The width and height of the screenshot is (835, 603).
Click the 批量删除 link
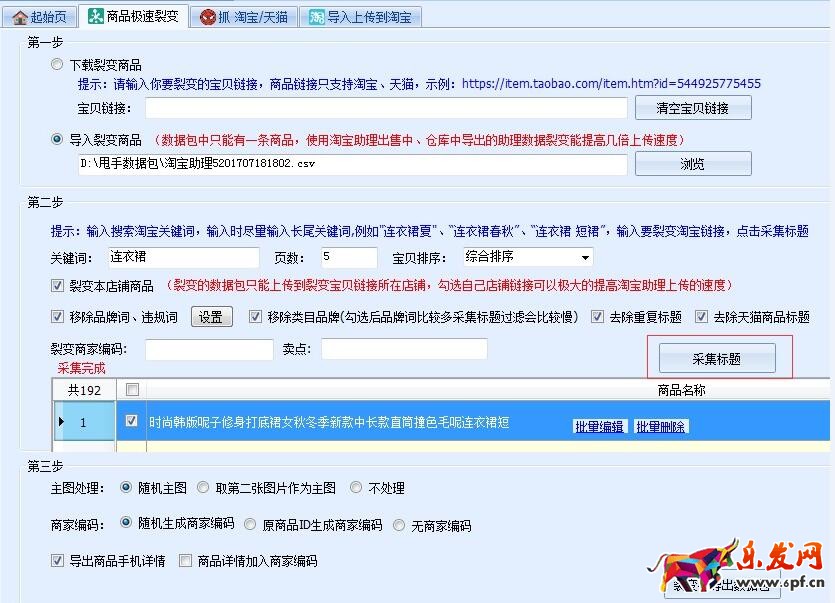point(660,427)
